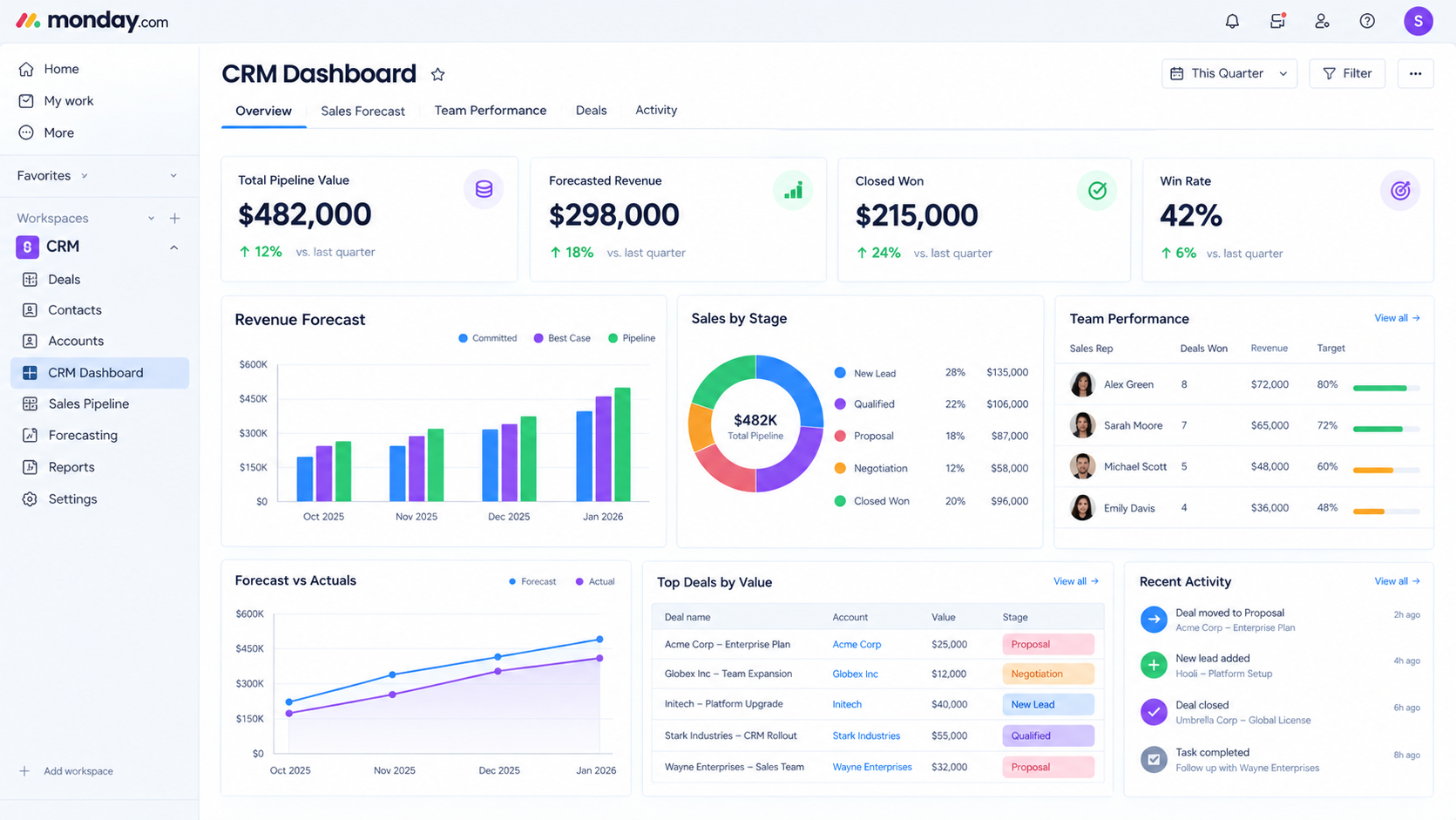Open the This Quarter date dropdown
This screenshot has height=820, width=1456.
tap(1229, 74)
